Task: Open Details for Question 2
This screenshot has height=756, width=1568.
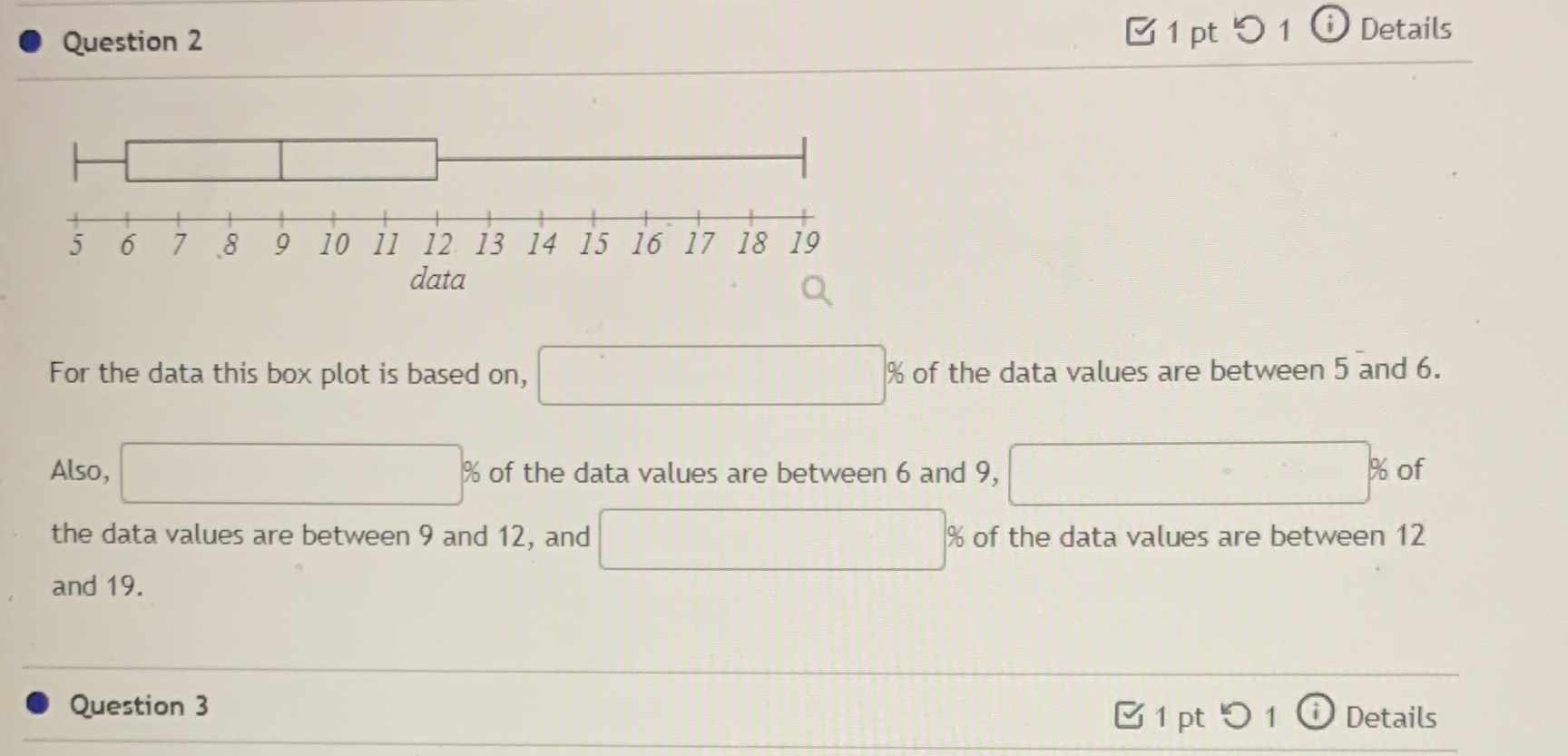Action: [1406, 27]
